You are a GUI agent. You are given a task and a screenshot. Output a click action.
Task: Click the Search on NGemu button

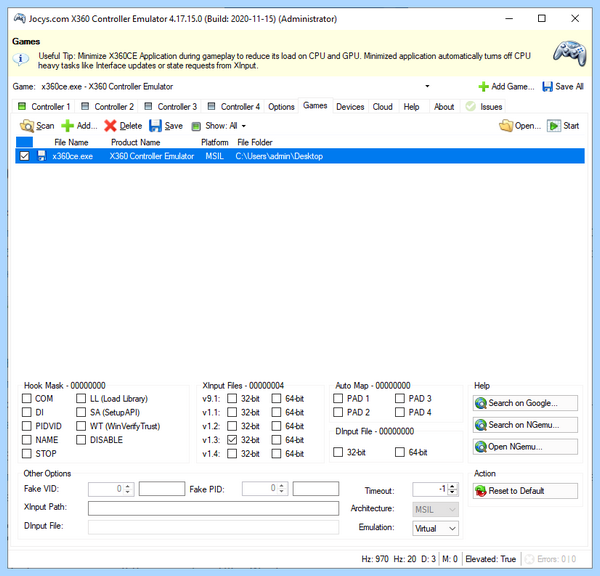pos(525,425)
